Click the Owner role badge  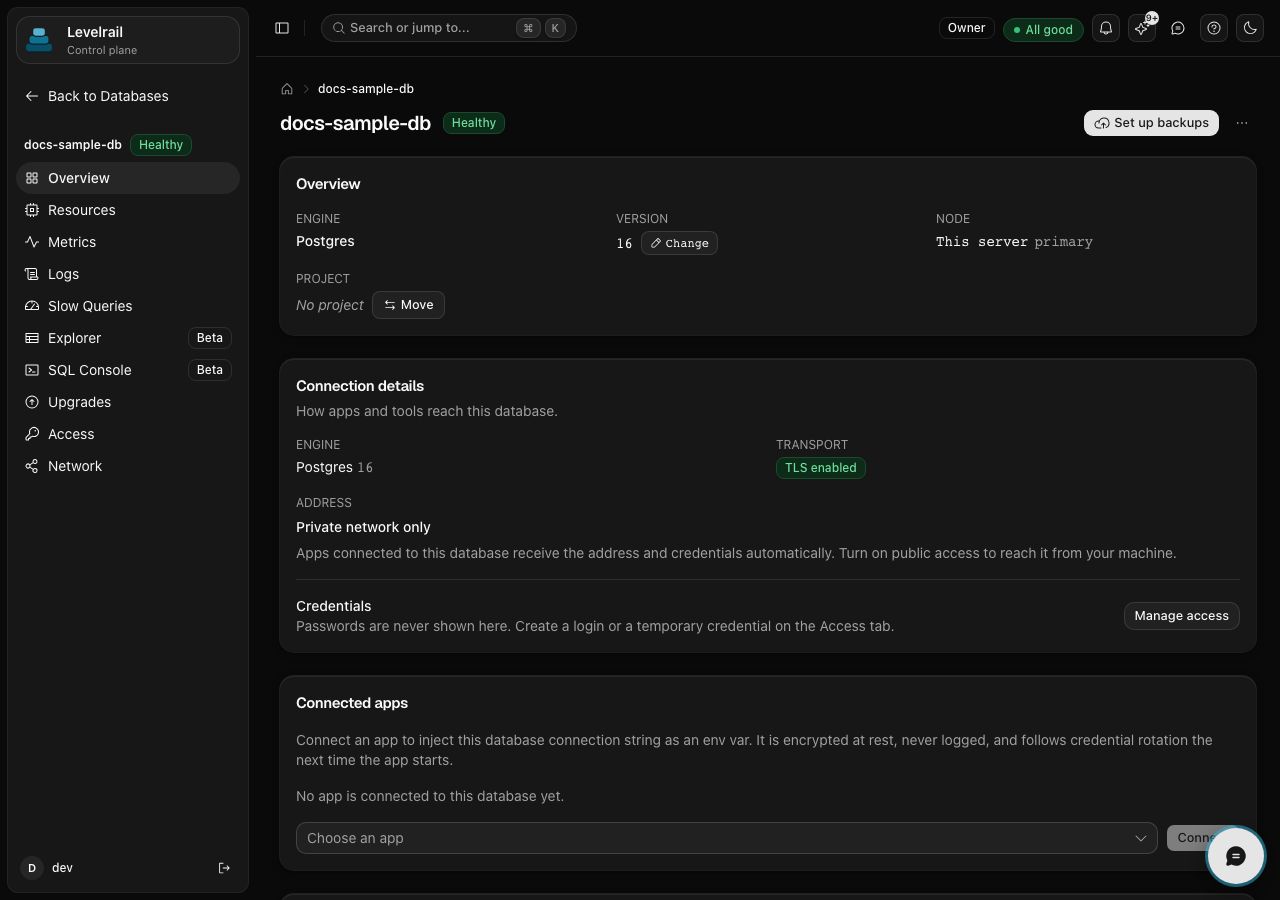967,28
